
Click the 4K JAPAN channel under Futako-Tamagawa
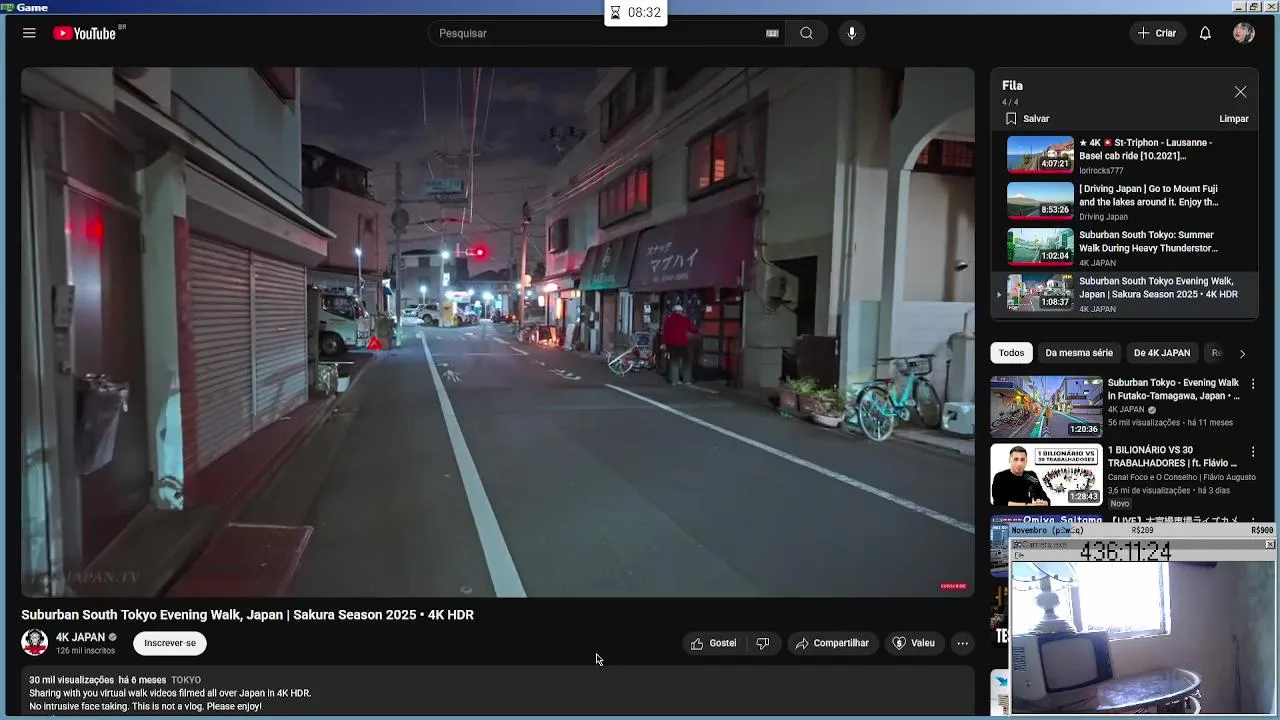pos(1126,409)
